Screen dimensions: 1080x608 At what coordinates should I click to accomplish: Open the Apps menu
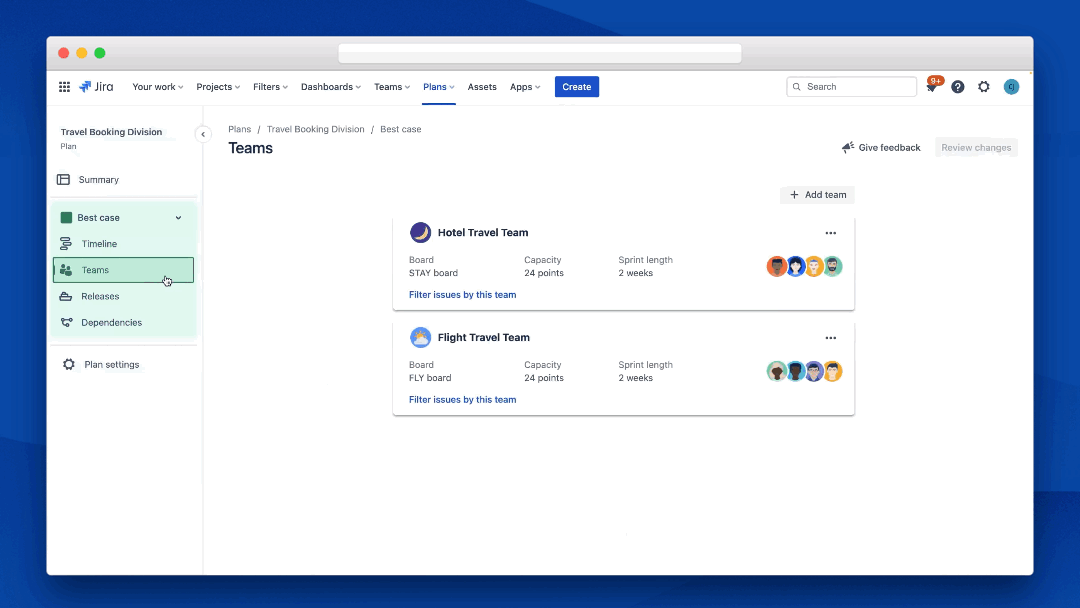[x=524, y=87]
